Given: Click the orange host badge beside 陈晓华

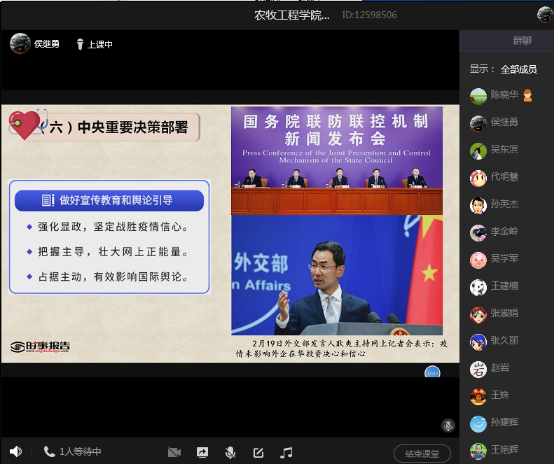Looking at the screenshot, I should (x=528, y=95).
